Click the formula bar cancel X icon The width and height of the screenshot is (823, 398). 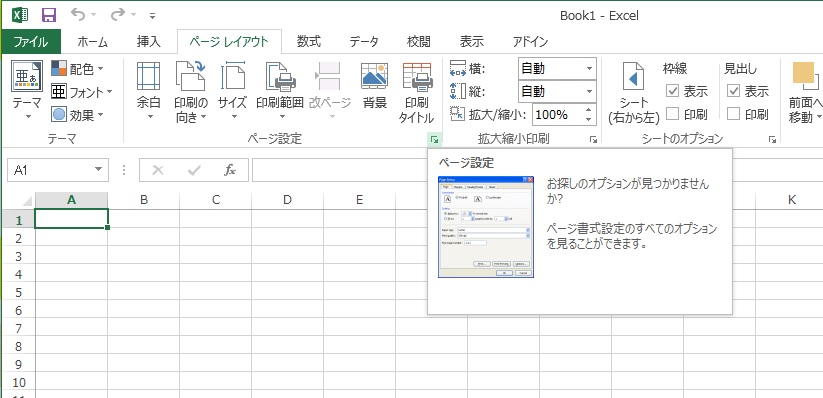tap(157, 170)
